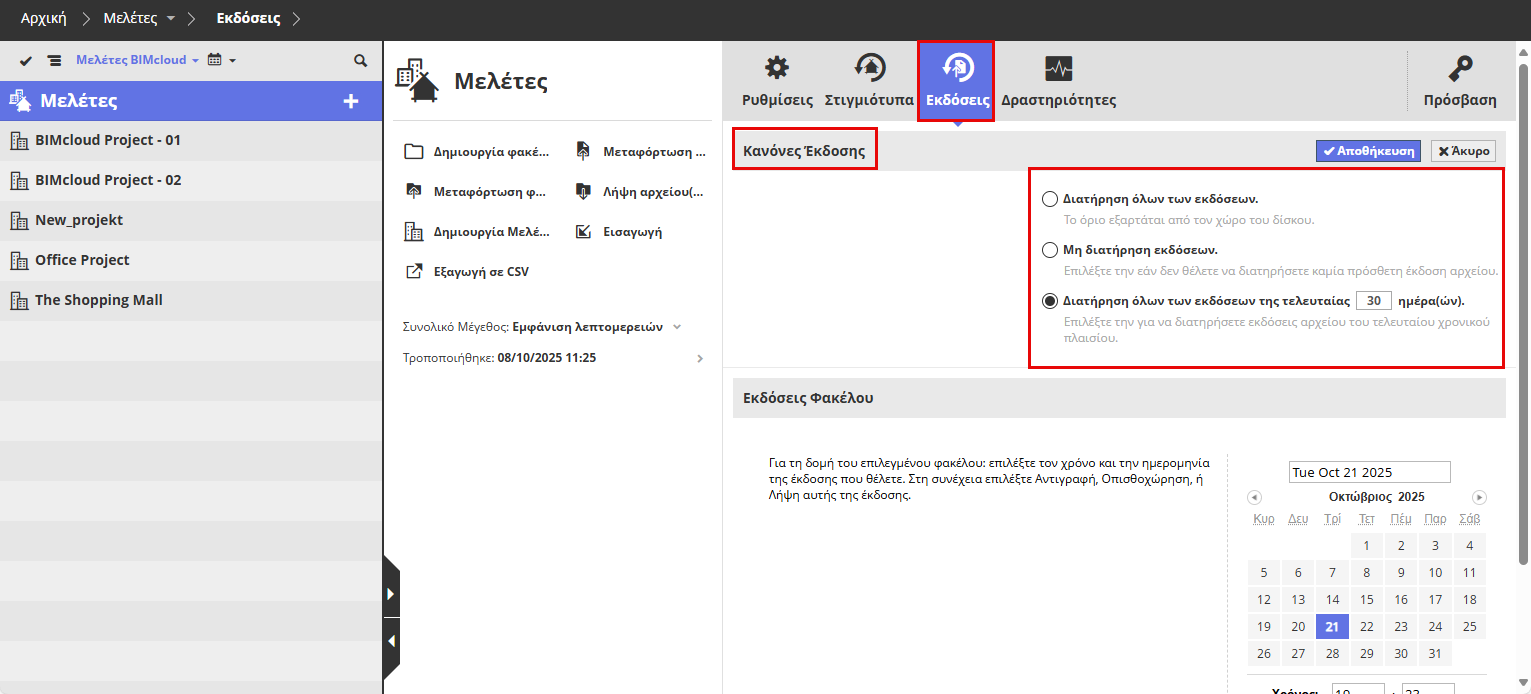This screenshot has width=1531, height=694.
Task: Click the Εκδόσεις Φακέλου section heading
Action: coord(808,397)
